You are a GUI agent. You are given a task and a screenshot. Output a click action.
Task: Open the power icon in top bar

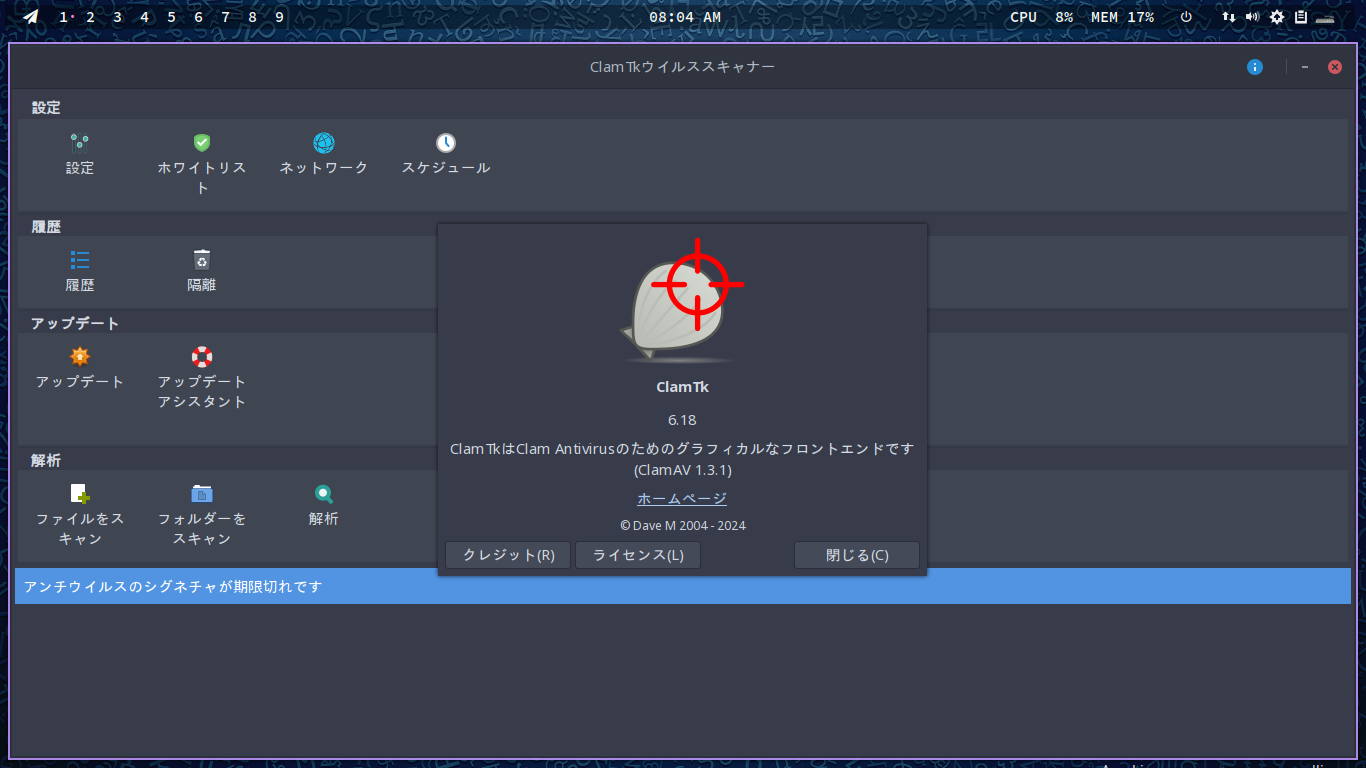(x=1186, y=17)
